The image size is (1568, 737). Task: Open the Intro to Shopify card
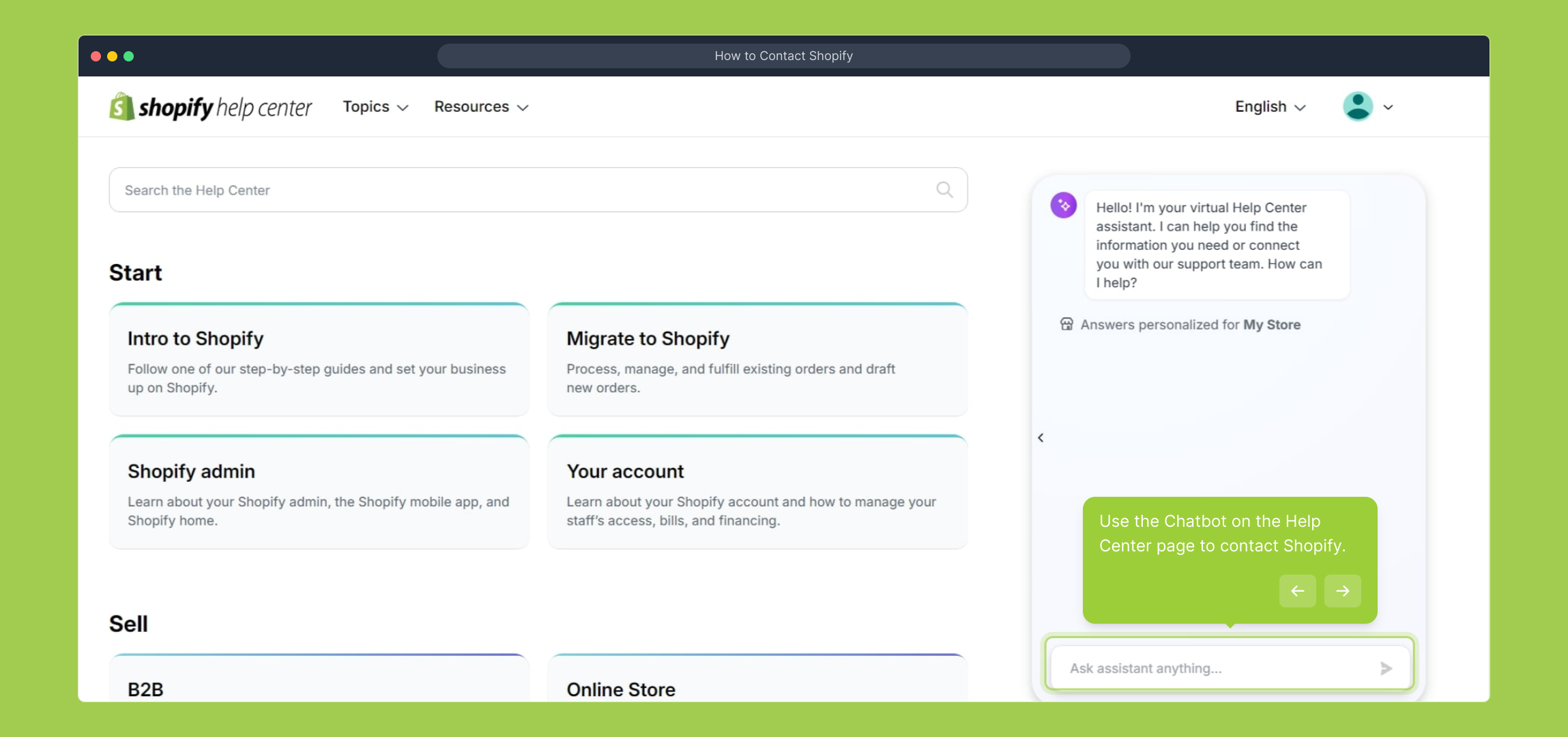click(x=319, y=360)
